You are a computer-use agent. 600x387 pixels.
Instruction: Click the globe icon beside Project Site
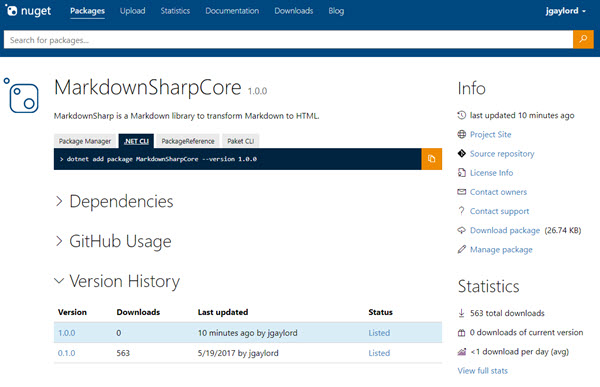[461, 134]
